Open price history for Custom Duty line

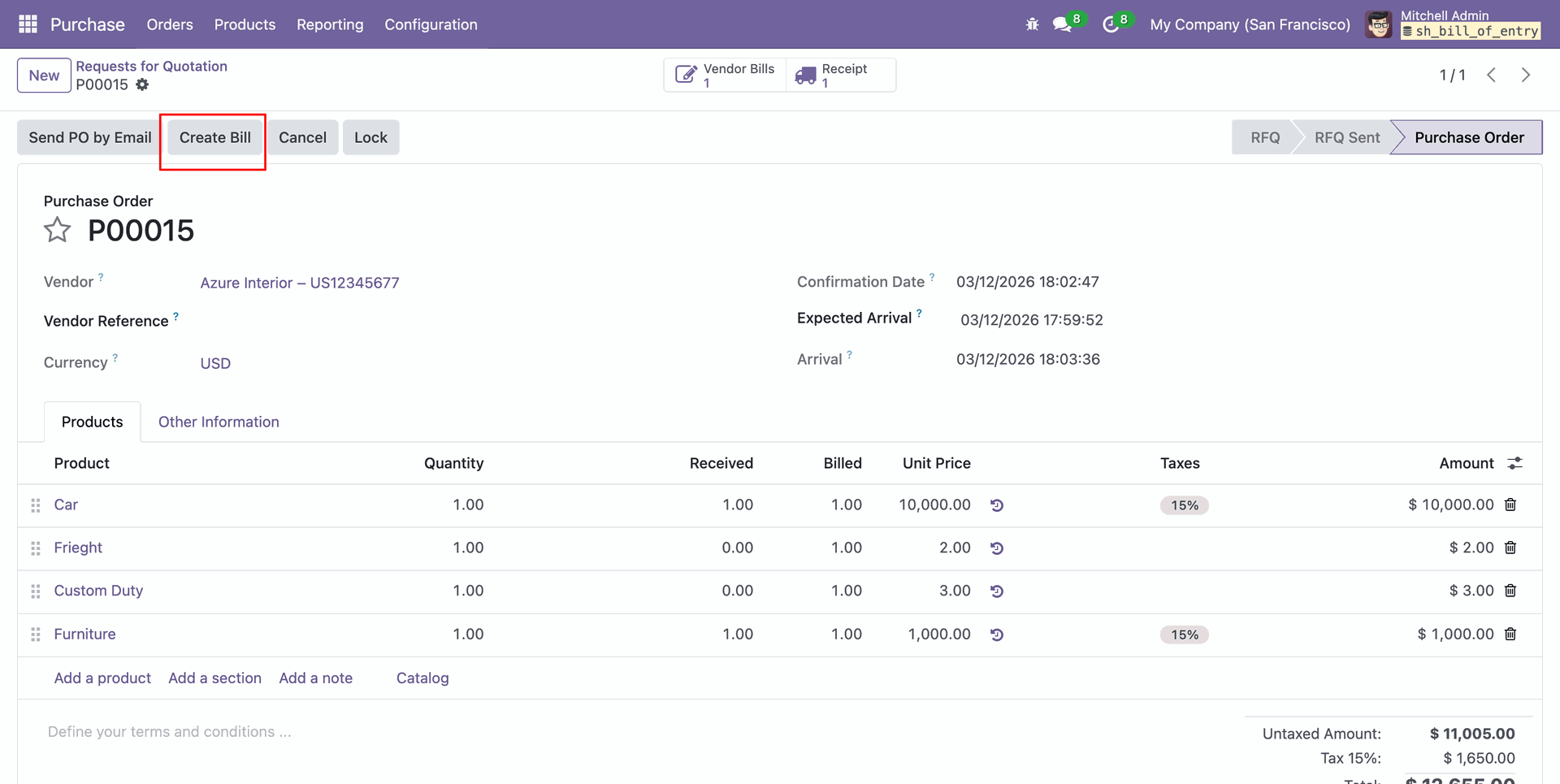pos(997,591)
